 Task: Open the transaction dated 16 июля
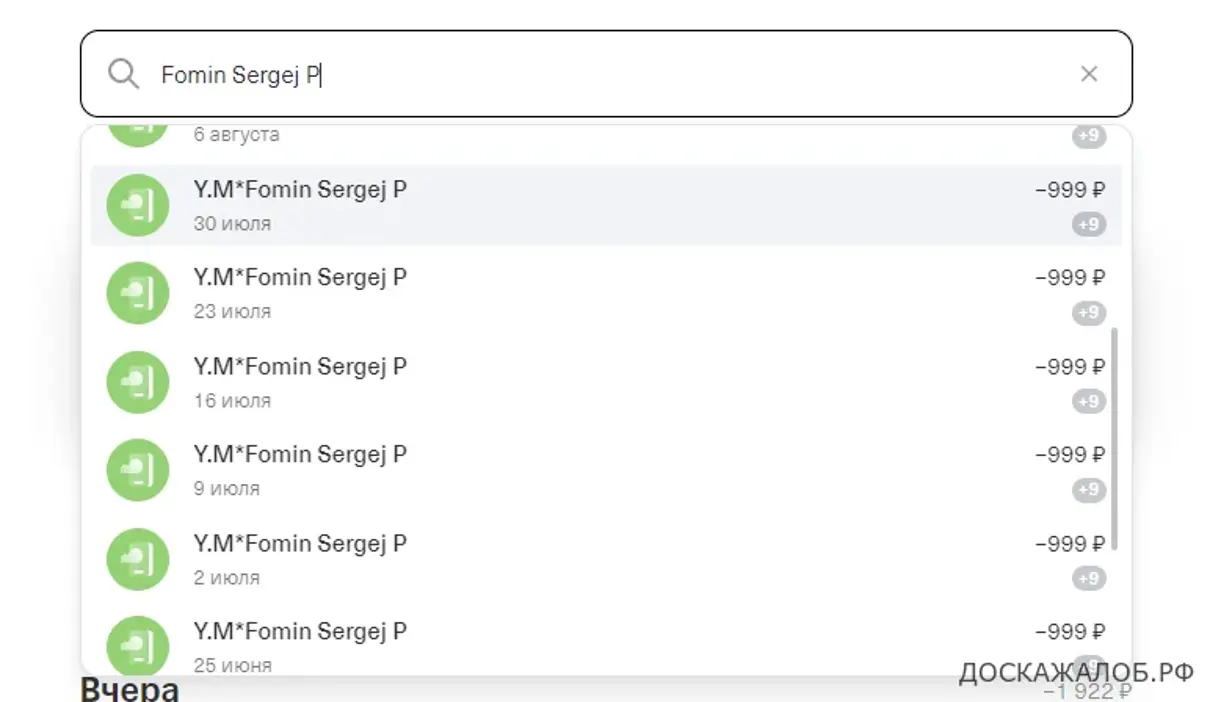point(606,382)
